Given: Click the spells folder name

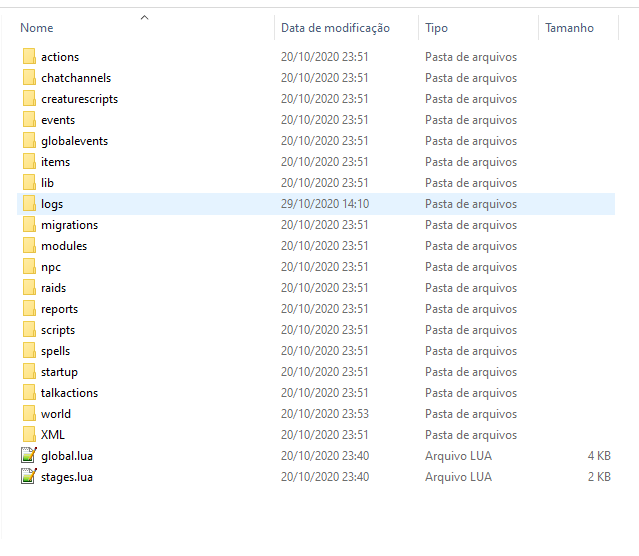Looking at the screenshot, I should click(x=55, y=351).
